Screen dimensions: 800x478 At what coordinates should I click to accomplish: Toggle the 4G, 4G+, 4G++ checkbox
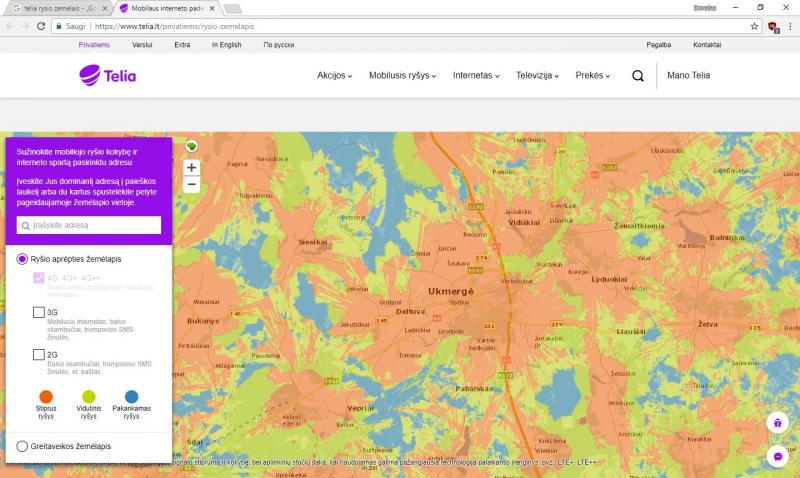coord(38,278)
